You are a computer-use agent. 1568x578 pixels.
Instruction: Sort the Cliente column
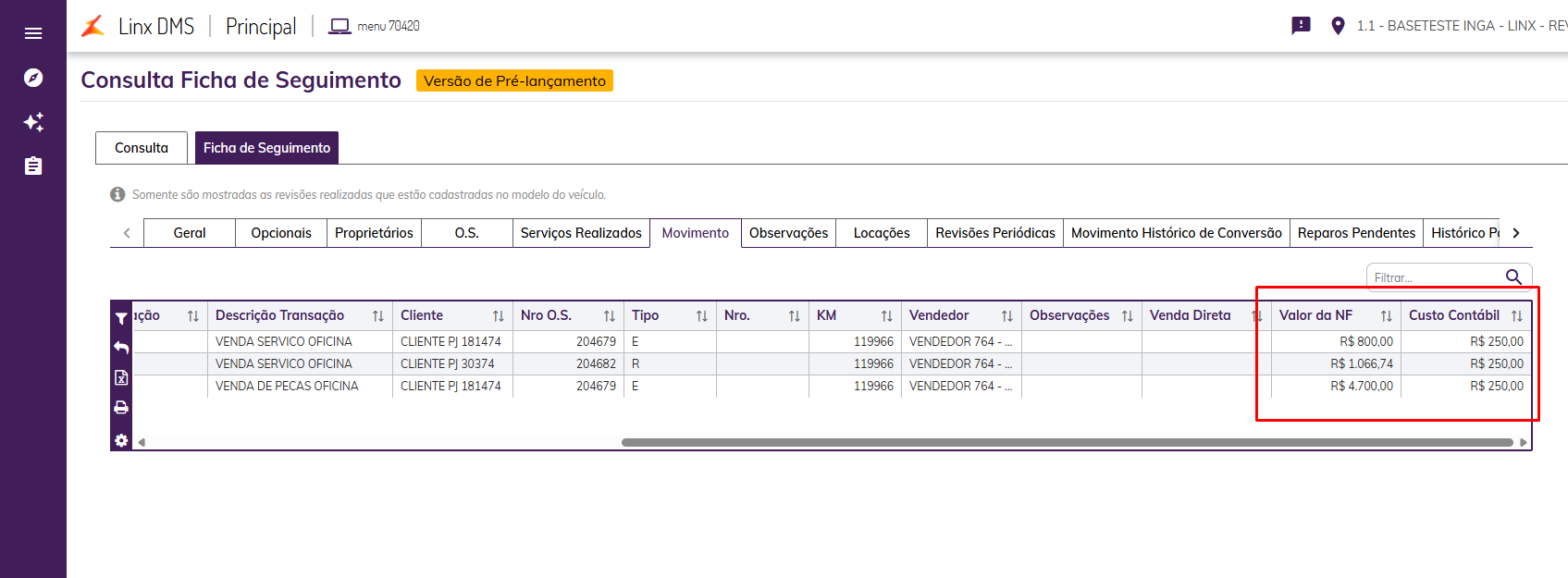[x=498, y=316]
